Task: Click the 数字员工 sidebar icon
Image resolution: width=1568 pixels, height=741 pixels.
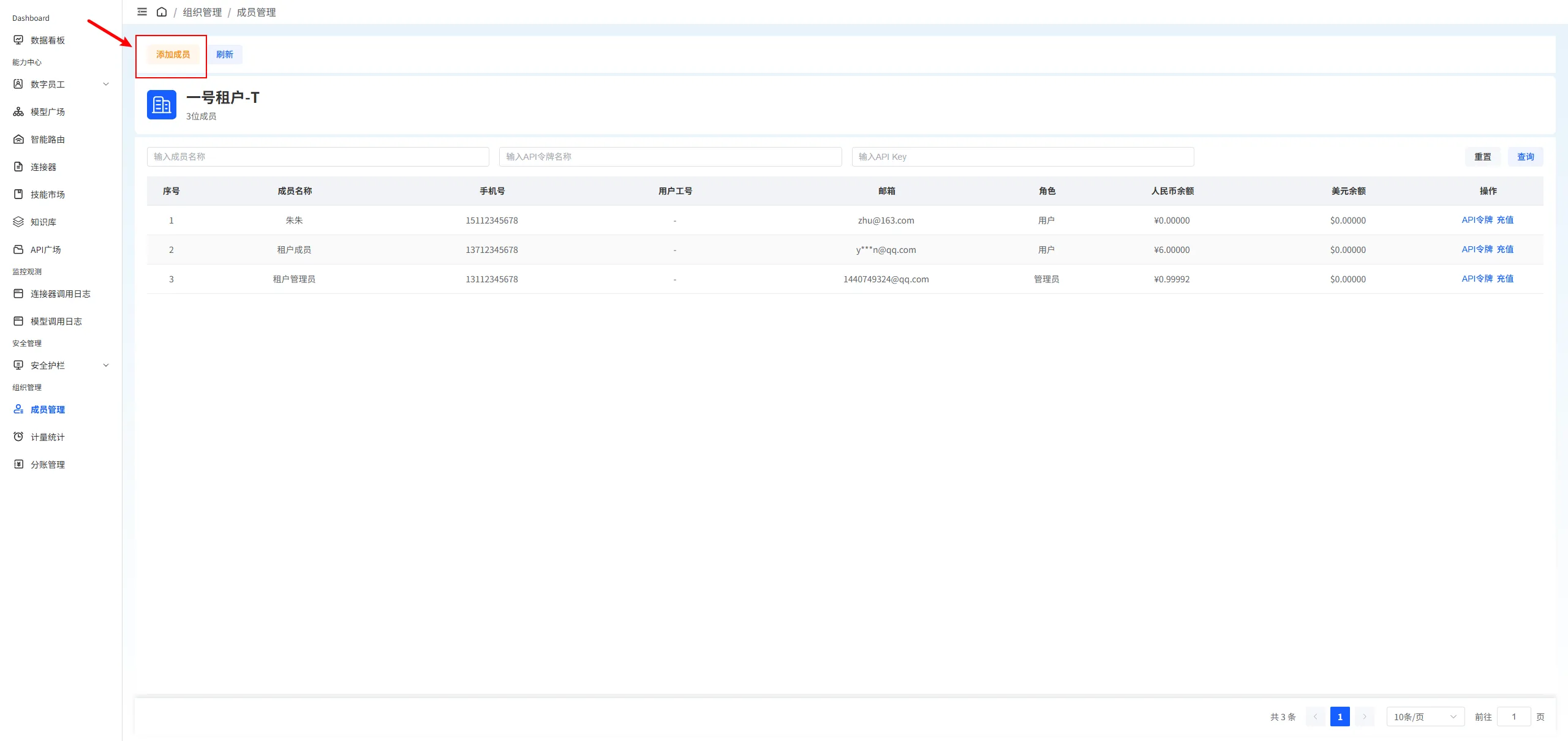Action: (18, 84)
